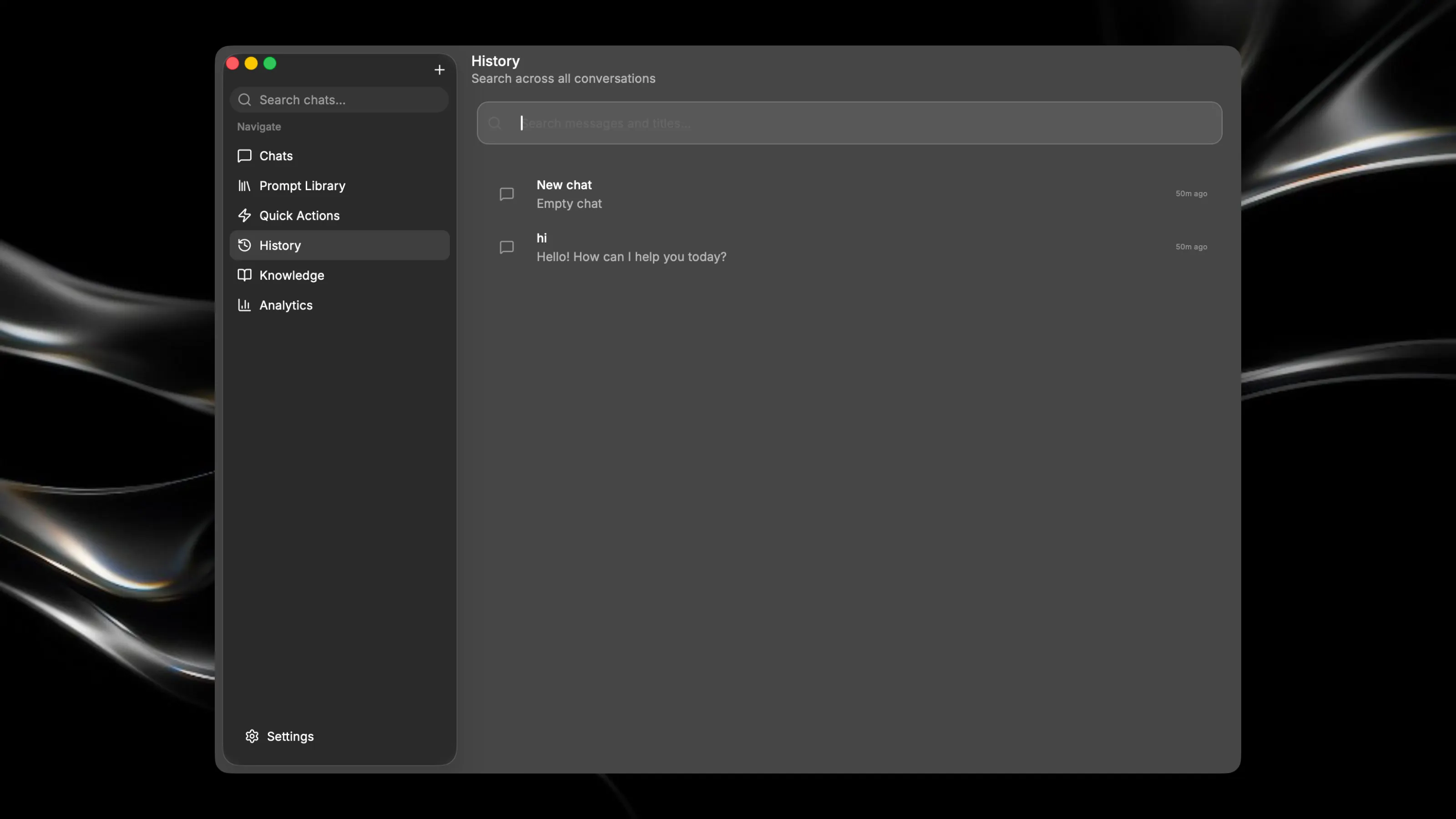Open Quick Actions
1456x819 pixels.
click(x=340, y=215)
